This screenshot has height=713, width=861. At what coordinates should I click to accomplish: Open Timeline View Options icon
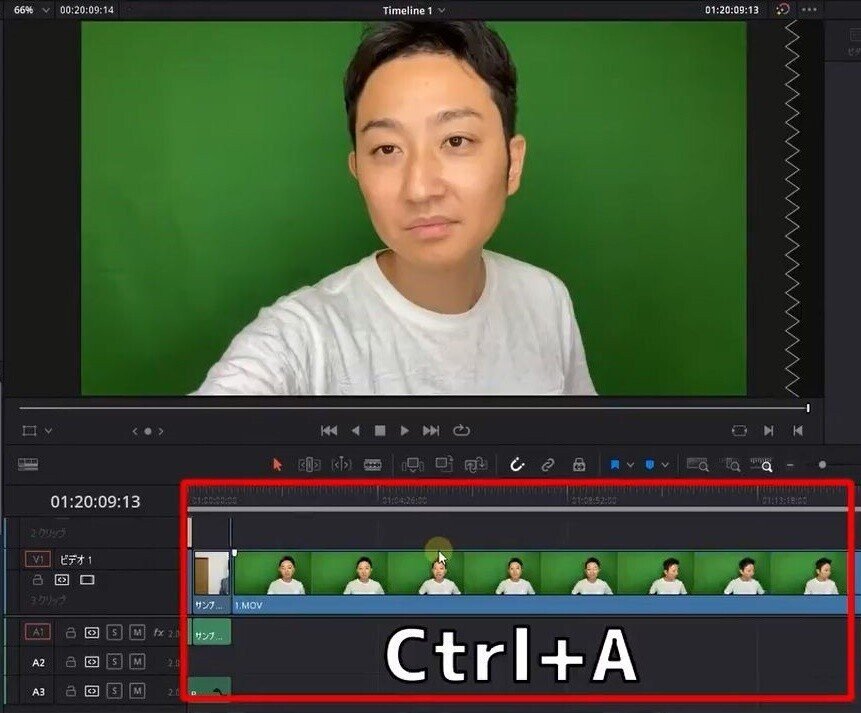[28, 465]
